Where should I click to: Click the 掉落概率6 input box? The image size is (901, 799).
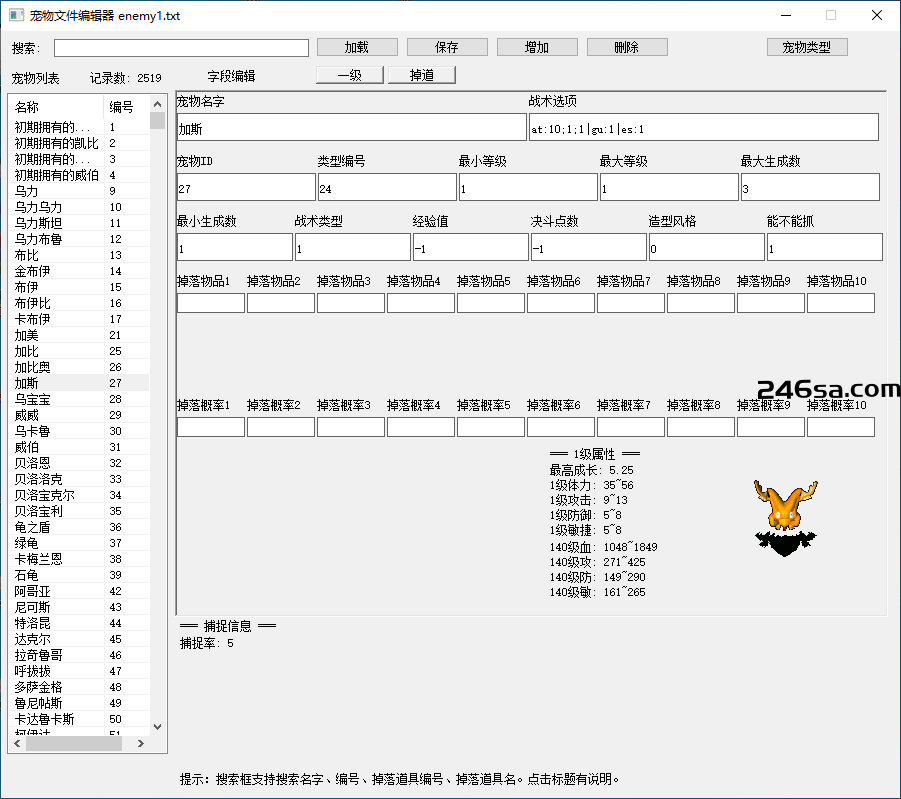pos(561,427)
